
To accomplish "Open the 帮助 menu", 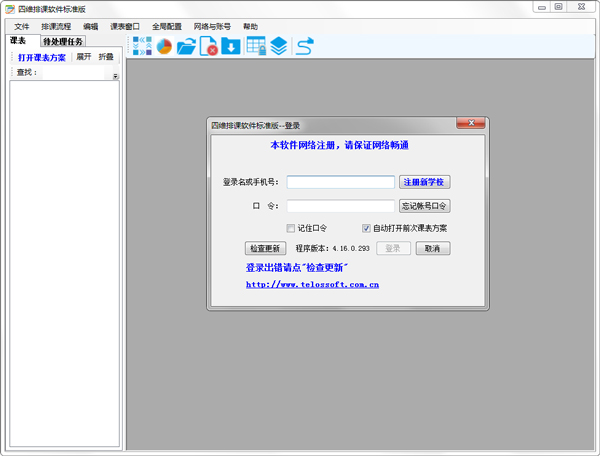I will pos(250,26).
